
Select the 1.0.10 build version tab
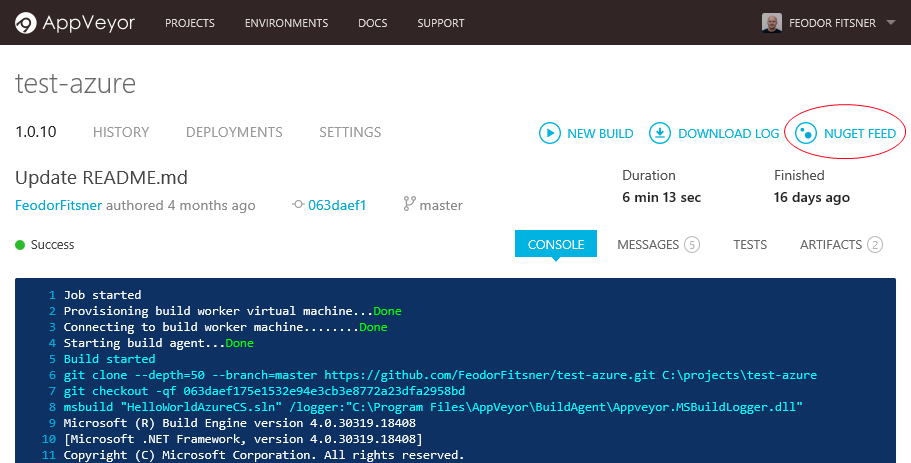coord(36,132)
